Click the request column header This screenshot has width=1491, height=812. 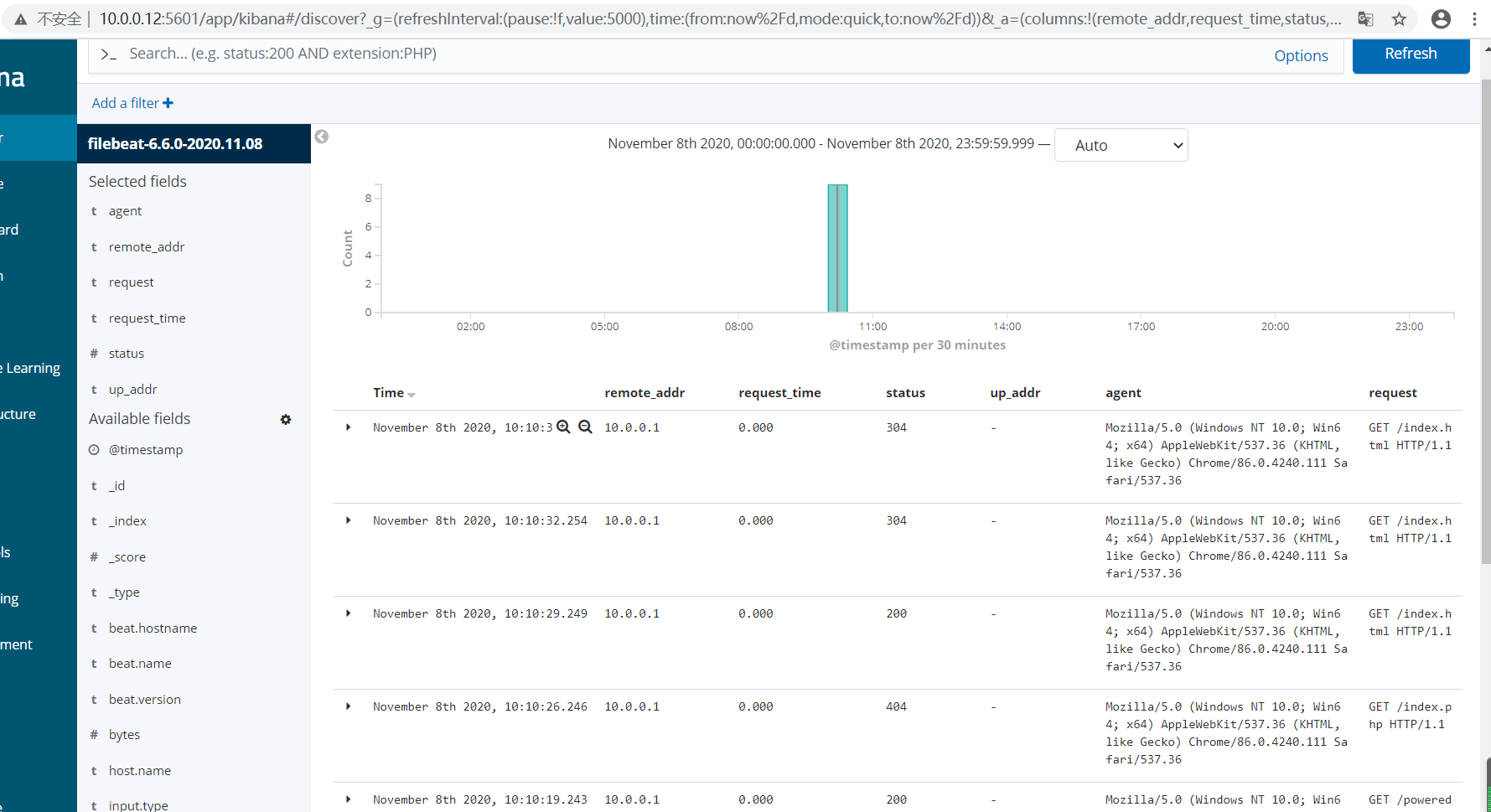point(1393,393)
